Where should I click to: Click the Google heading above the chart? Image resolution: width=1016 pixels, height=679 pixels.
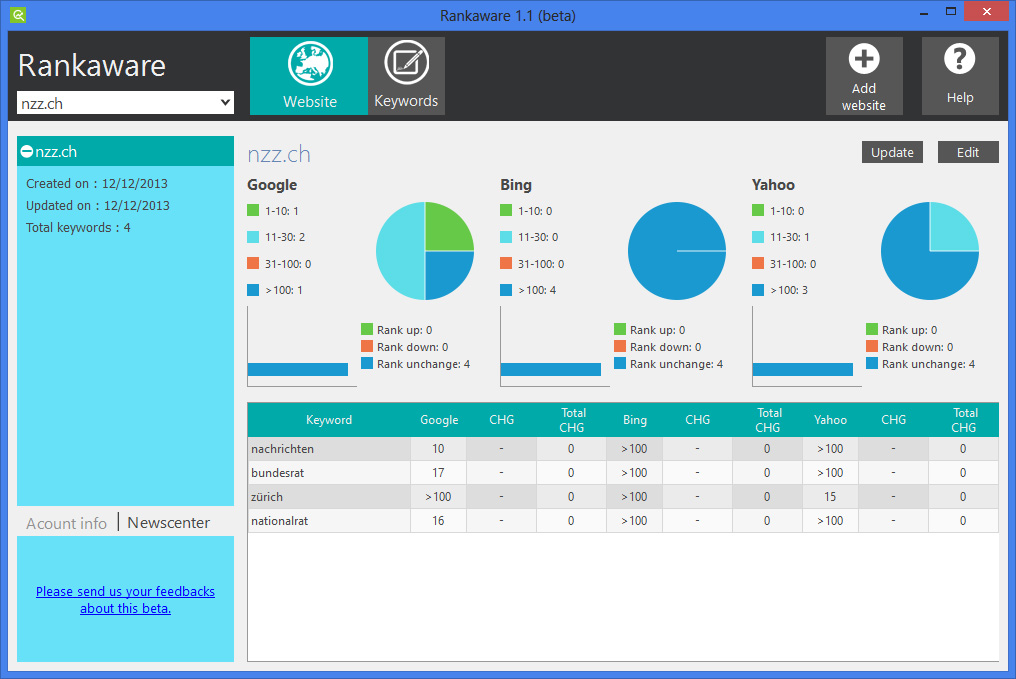pos(271,185)
